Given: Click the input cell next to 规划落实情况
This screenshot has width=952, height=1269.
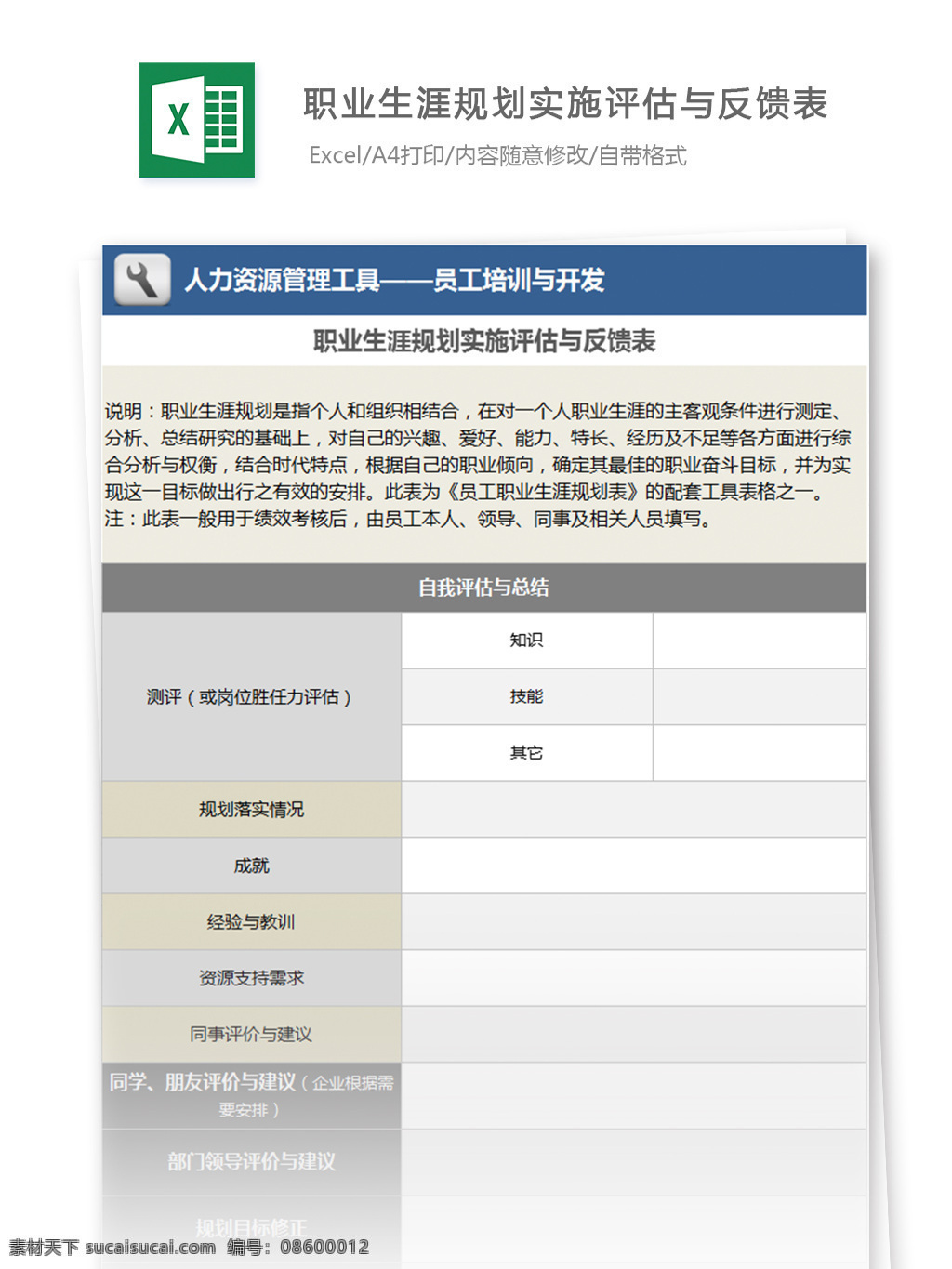Looking at the screenshot, I should [634, 810].
